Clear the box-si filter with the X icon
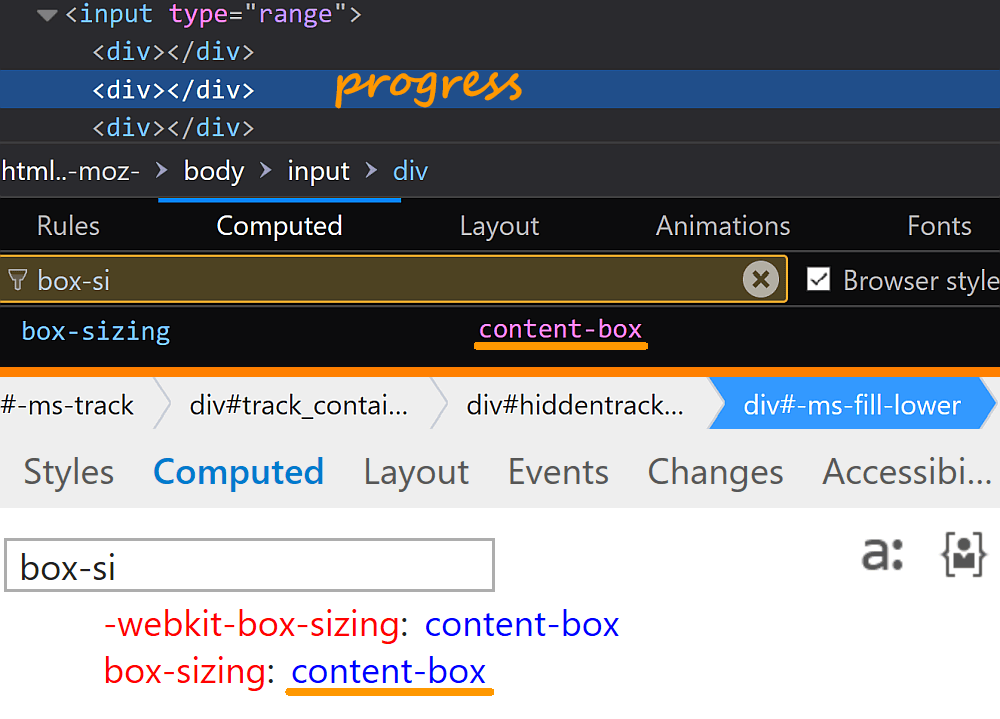This screenshot has height=719, width=1000. [x=761, y=280]
